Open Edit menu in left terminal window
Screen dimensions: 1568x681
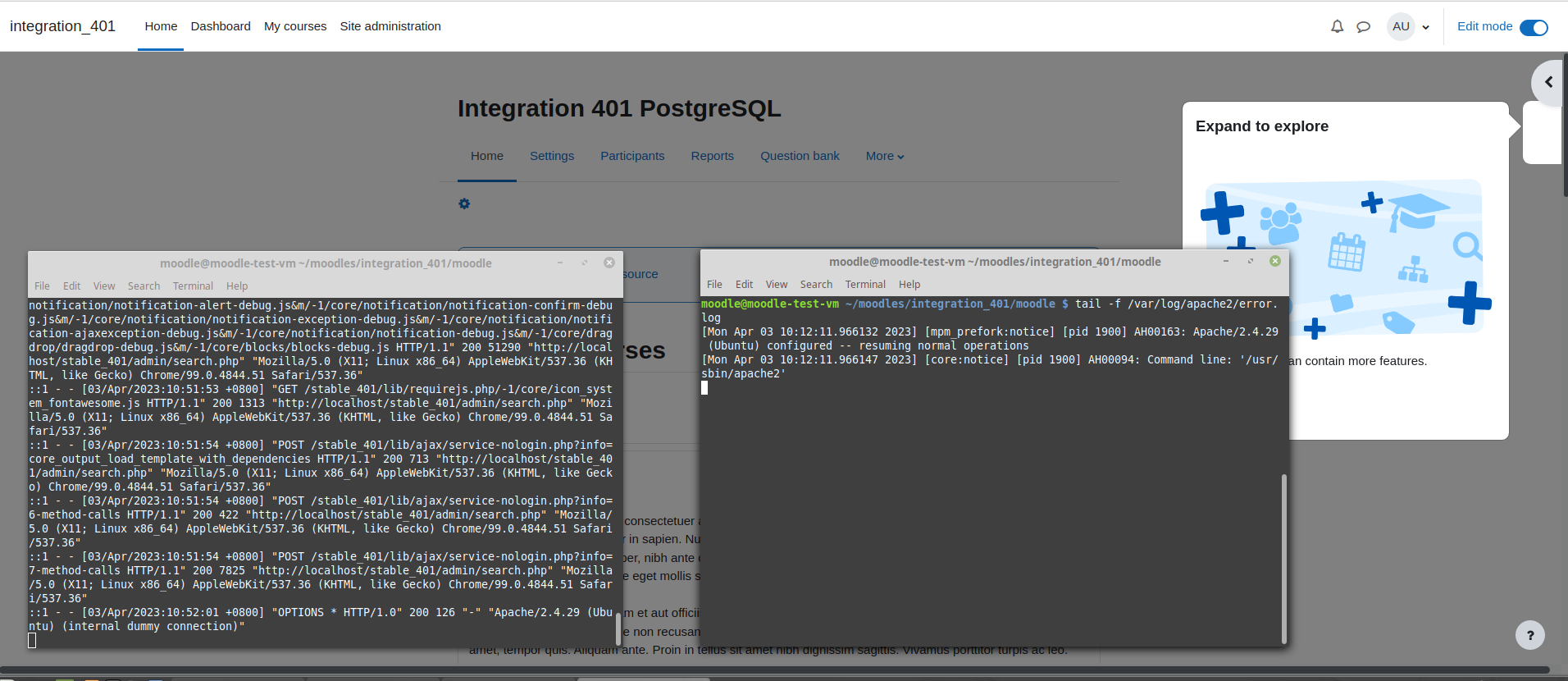coord(72,286)
